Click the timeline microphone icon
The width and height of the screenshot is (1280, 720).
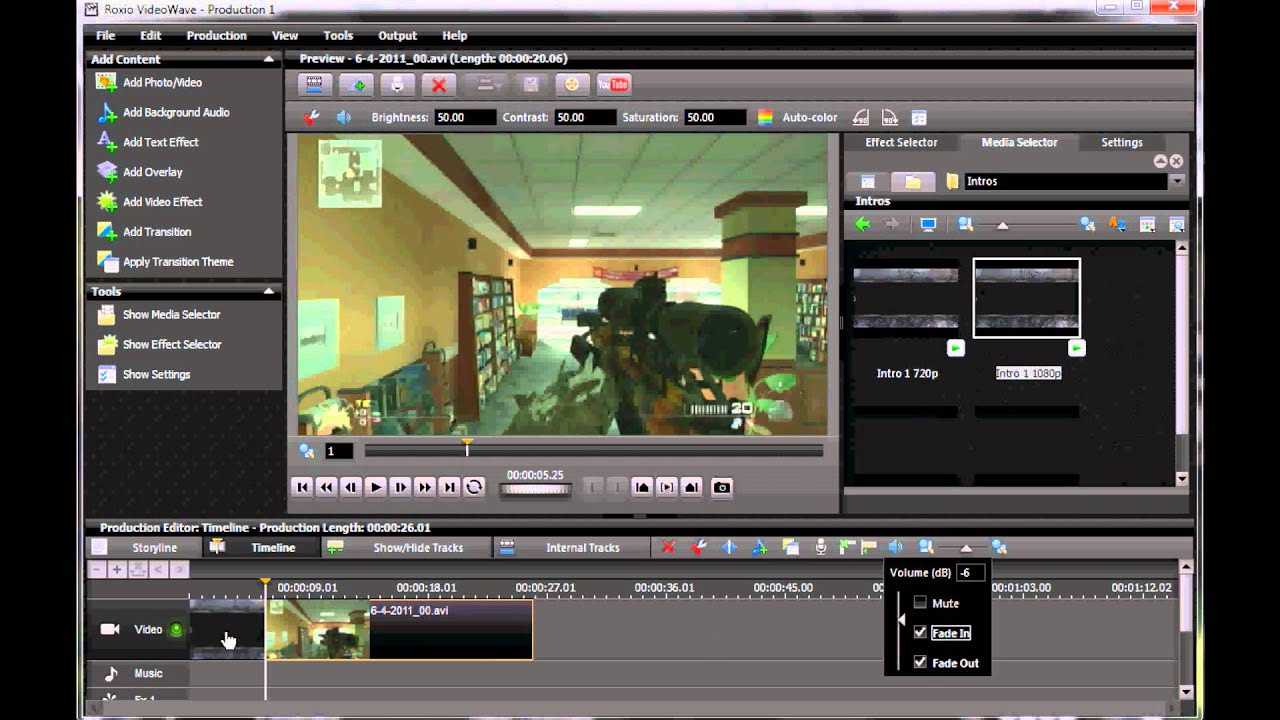(820, 547)
